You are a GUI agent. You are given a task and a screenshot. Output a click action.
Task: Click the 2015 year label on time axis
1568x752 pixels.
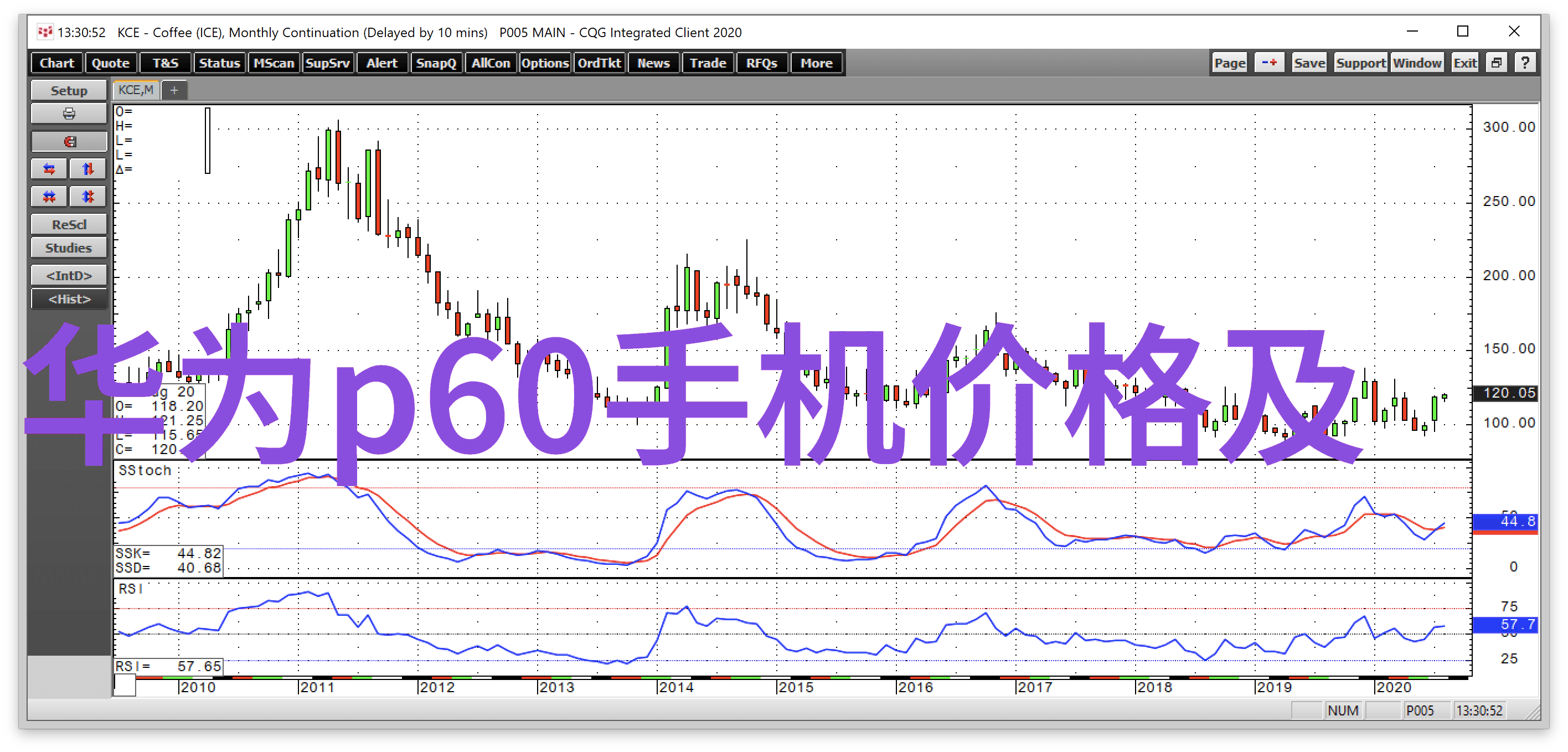point(796,687)
